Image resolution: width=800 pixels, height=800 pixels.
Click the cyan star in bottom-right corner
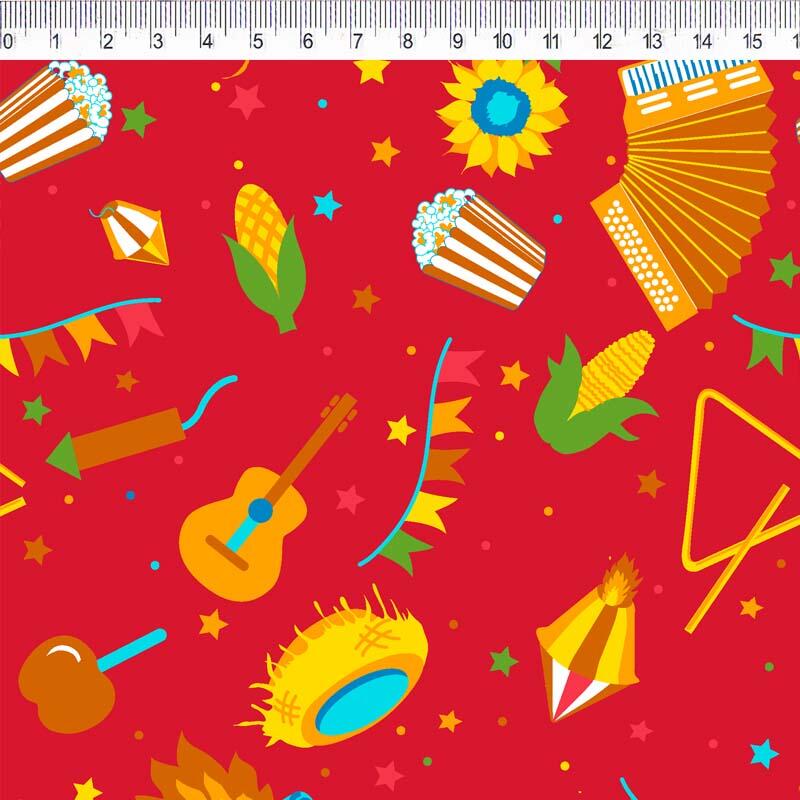coord(764,752)
